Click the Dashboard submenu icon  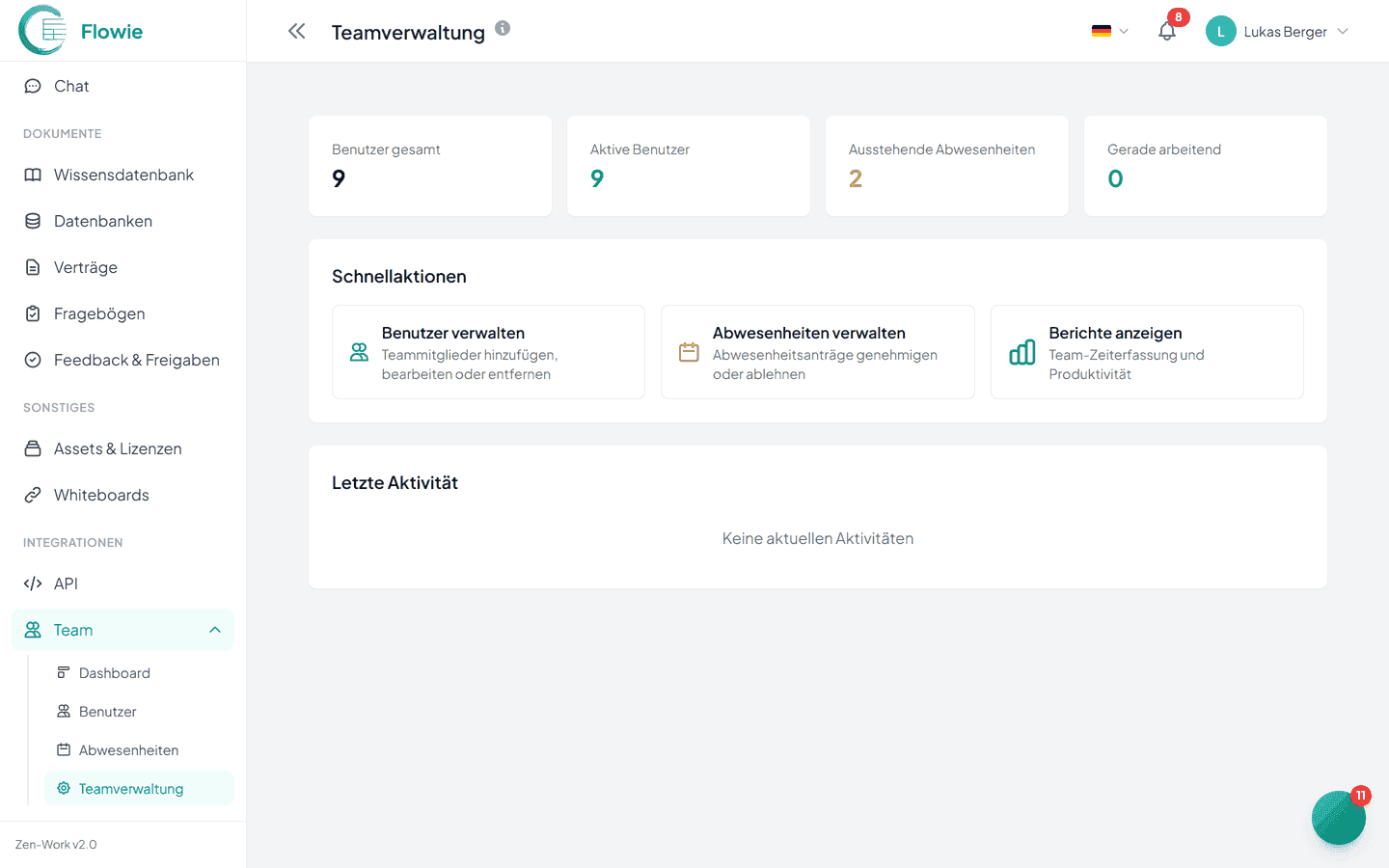click(64, 672)
